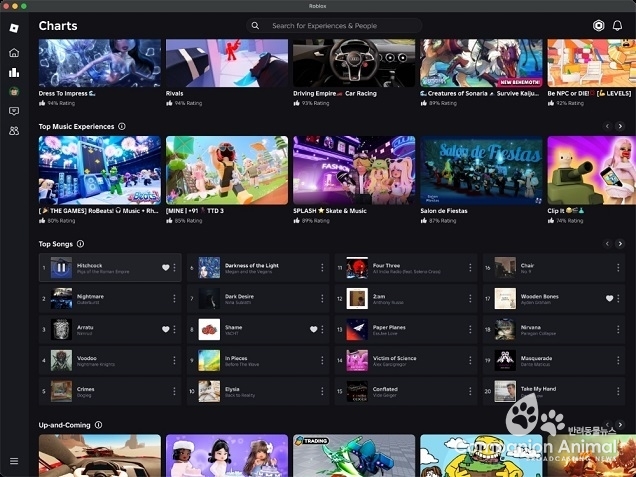Open Creatures of Sonaria thumbnail

pyautogui.click(x=481, y=63)
